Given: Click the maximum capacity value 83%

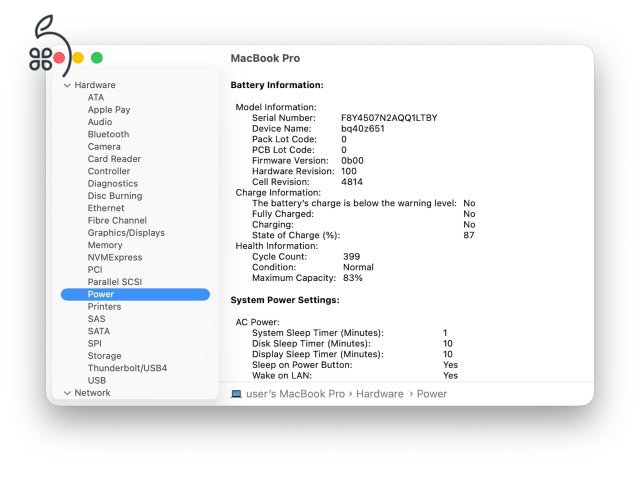Looking at the screenshot, I should (353, 278).
